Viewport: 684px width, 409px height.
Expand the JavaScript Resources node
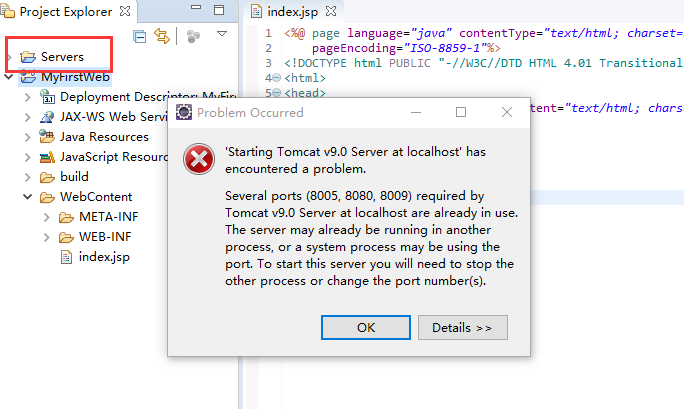27,157
